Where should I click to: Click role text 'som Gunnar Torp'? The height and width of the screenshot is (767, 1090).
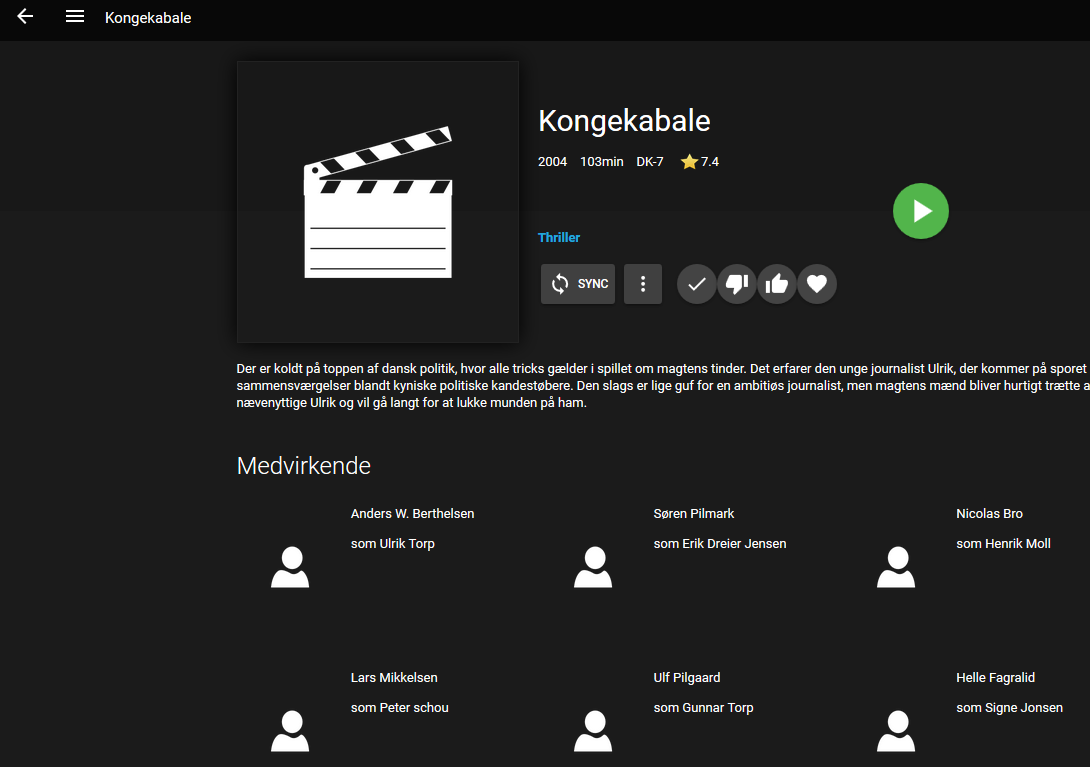click(x=703, y=708)
